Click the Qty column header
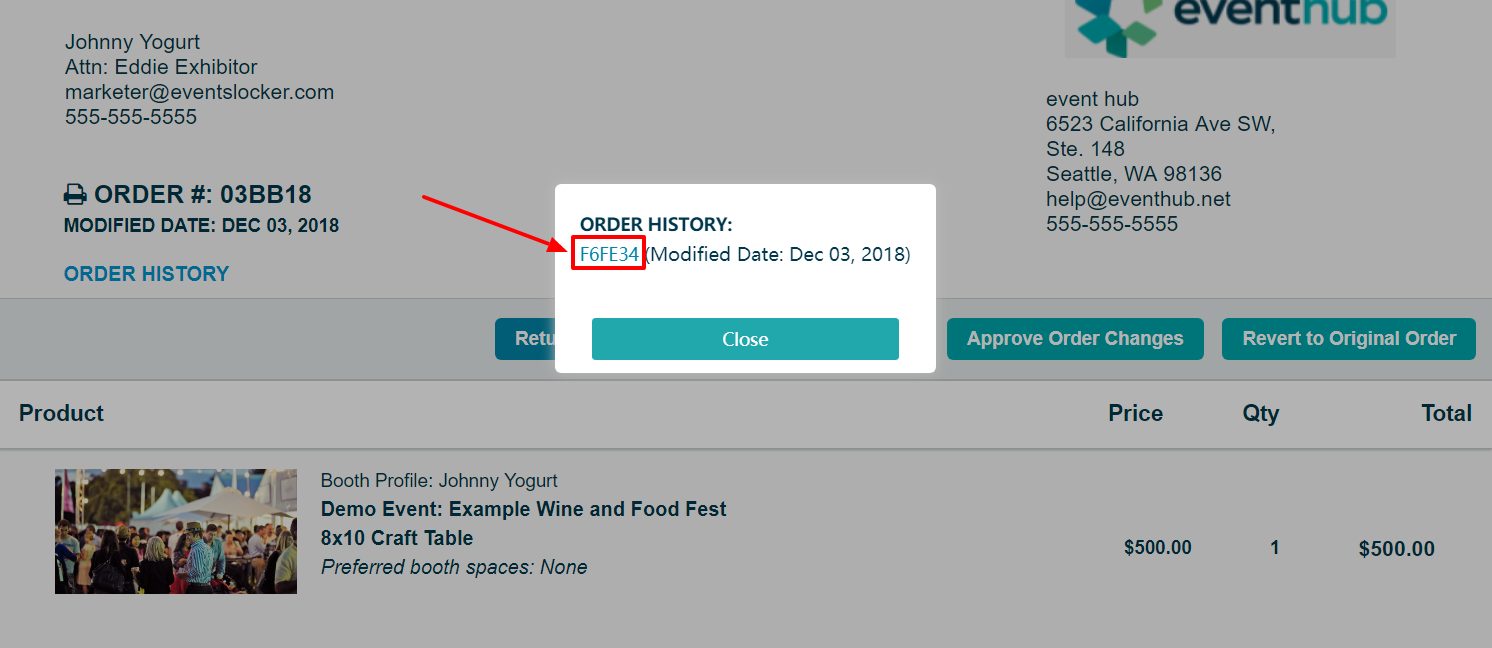The width and height of the screenshot is (1492, 648). (x=1260, y=413)
